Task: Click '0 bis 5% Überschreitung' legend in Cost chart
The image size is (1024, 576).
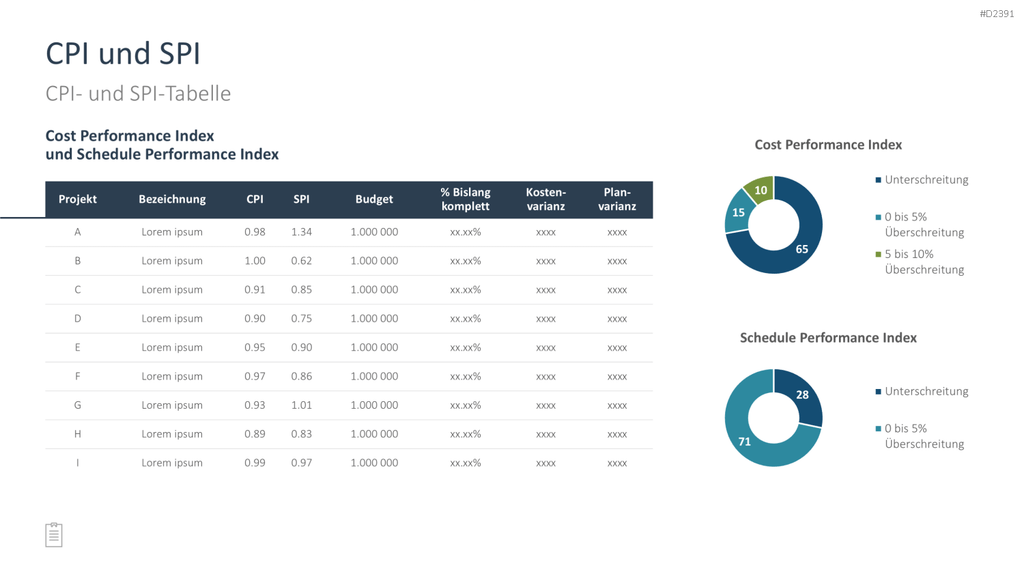Action: [x=920, y=225]
